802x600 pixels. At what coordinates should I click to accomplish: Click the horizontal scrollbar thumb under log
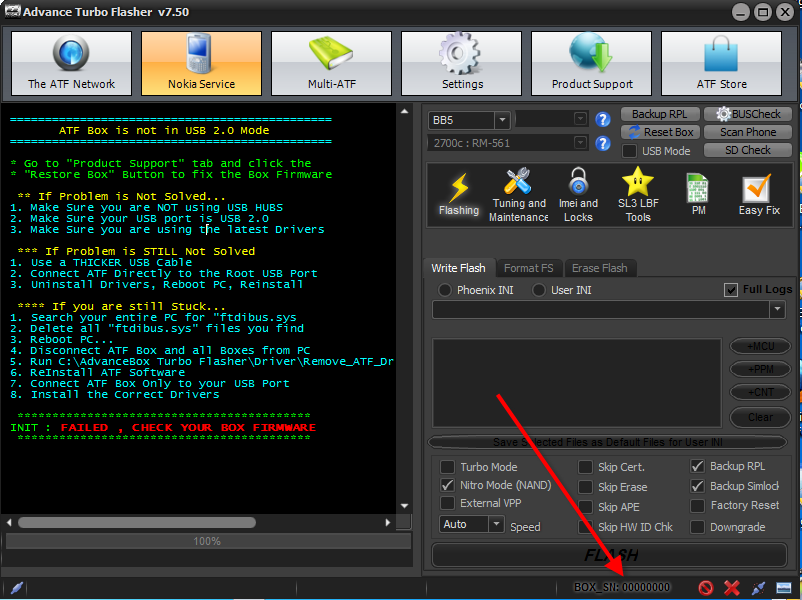coord(137,522)
